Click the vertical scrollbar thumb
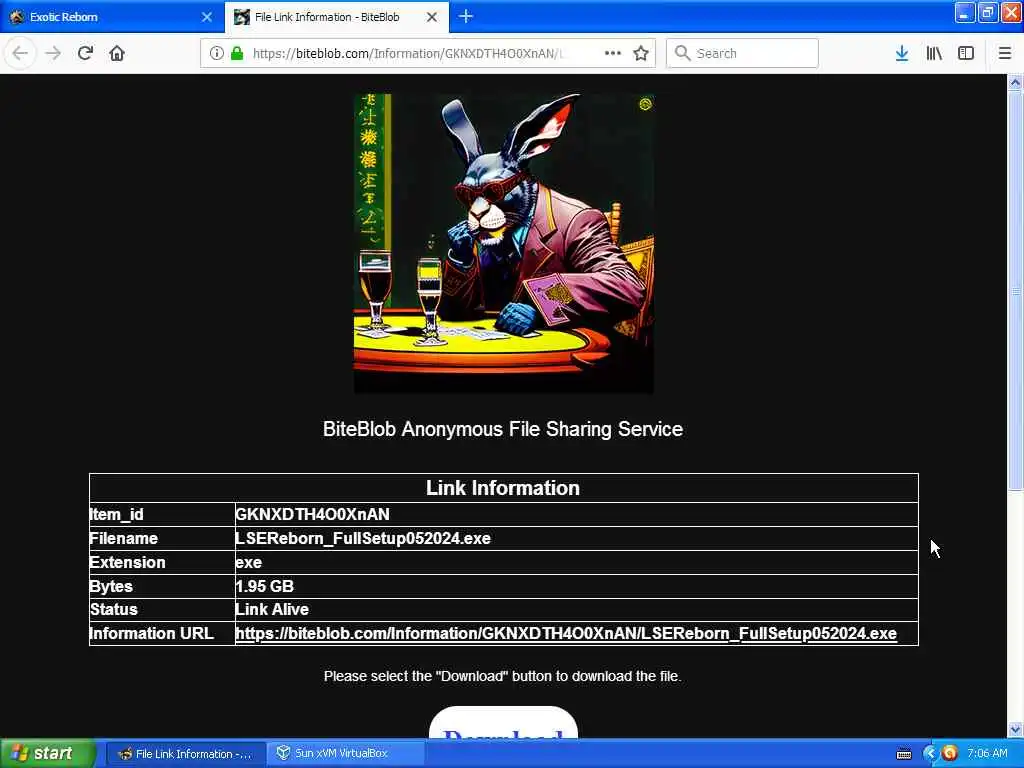 coord(1015,289)
